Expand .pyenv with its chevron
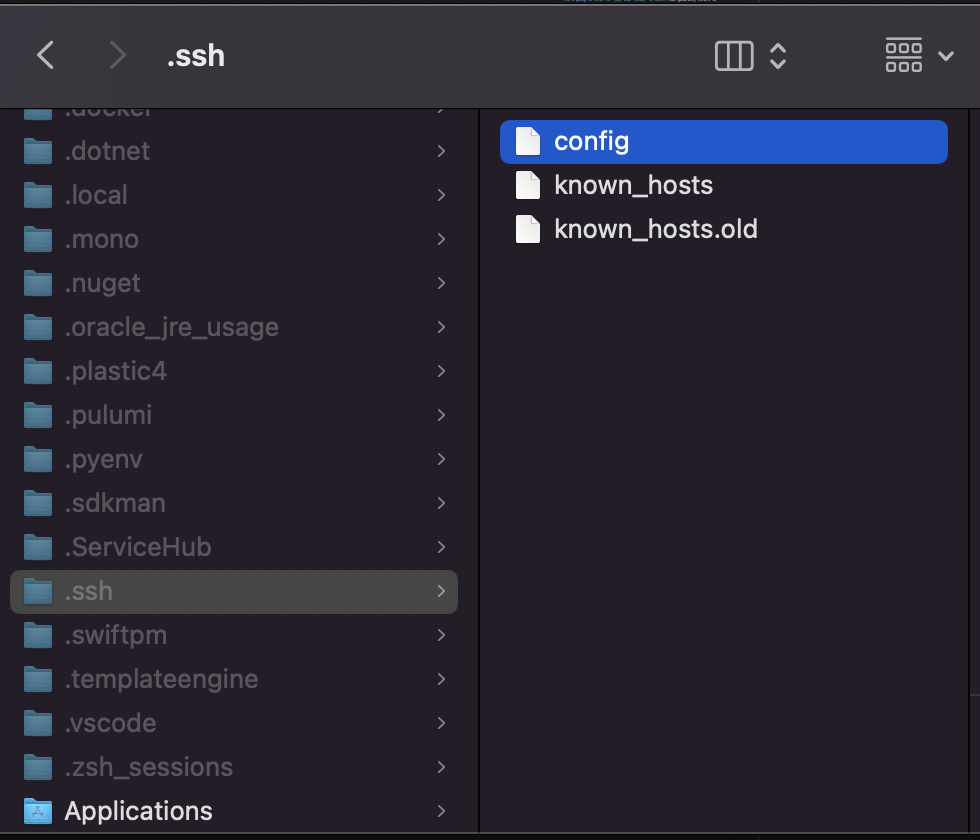The image size is (980, 840). click(x=441, y=459)
